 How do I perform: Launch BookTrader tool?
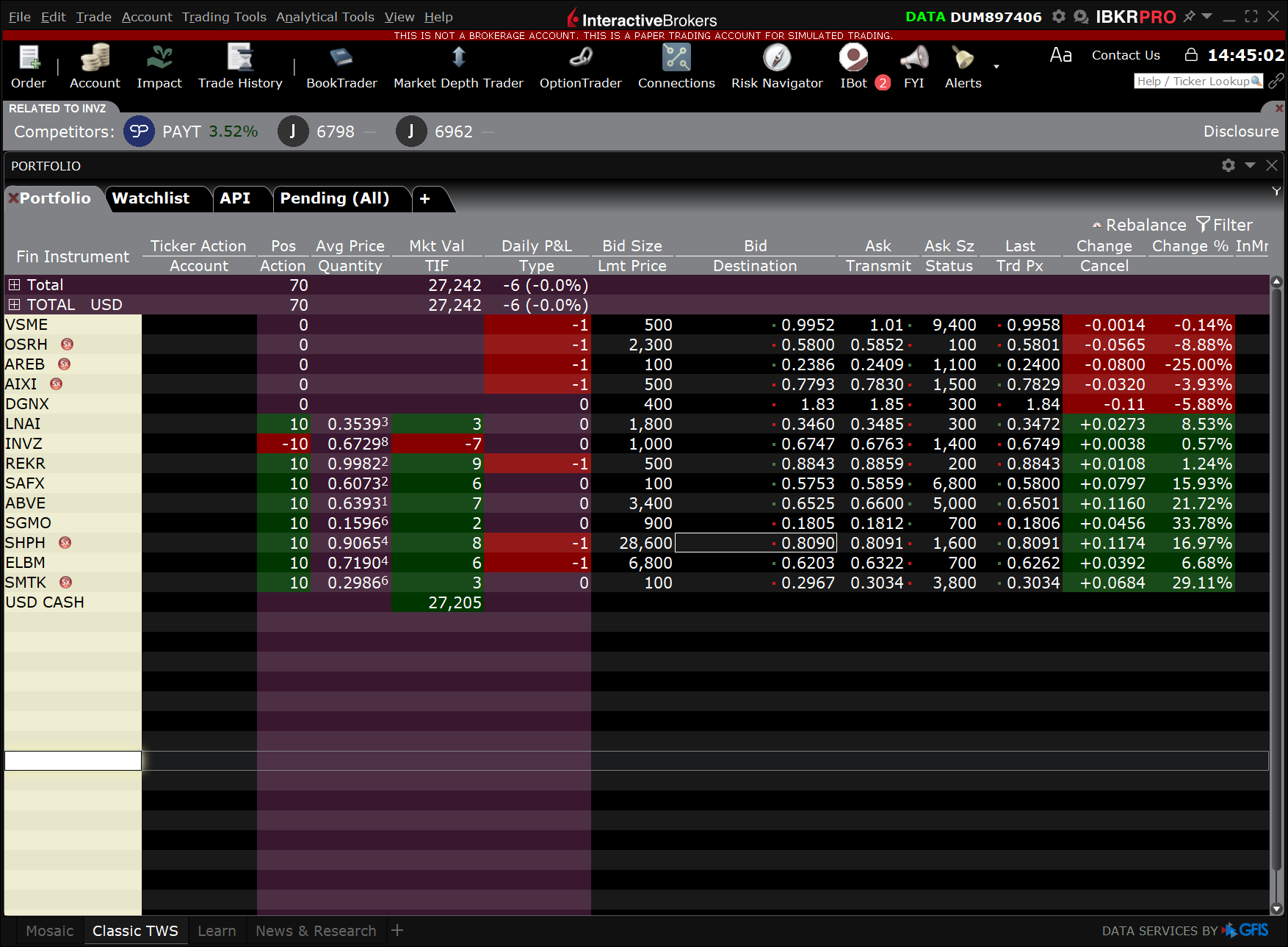point(341,66)
